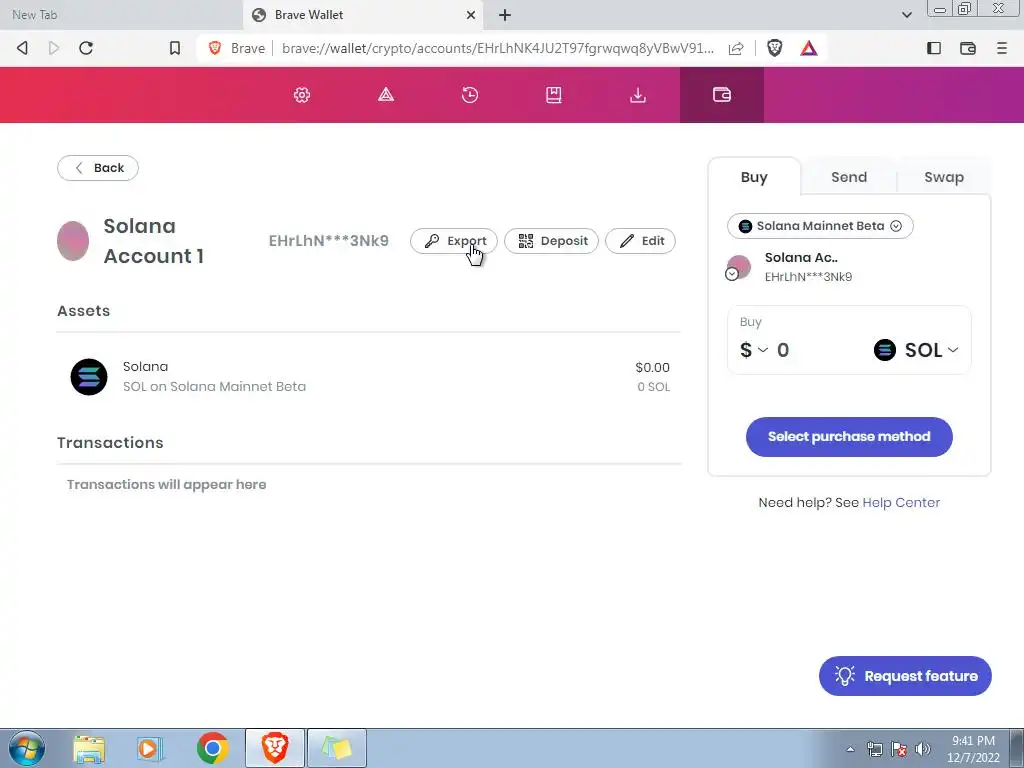Show hidden tray icons arrow

click(850, 749)
